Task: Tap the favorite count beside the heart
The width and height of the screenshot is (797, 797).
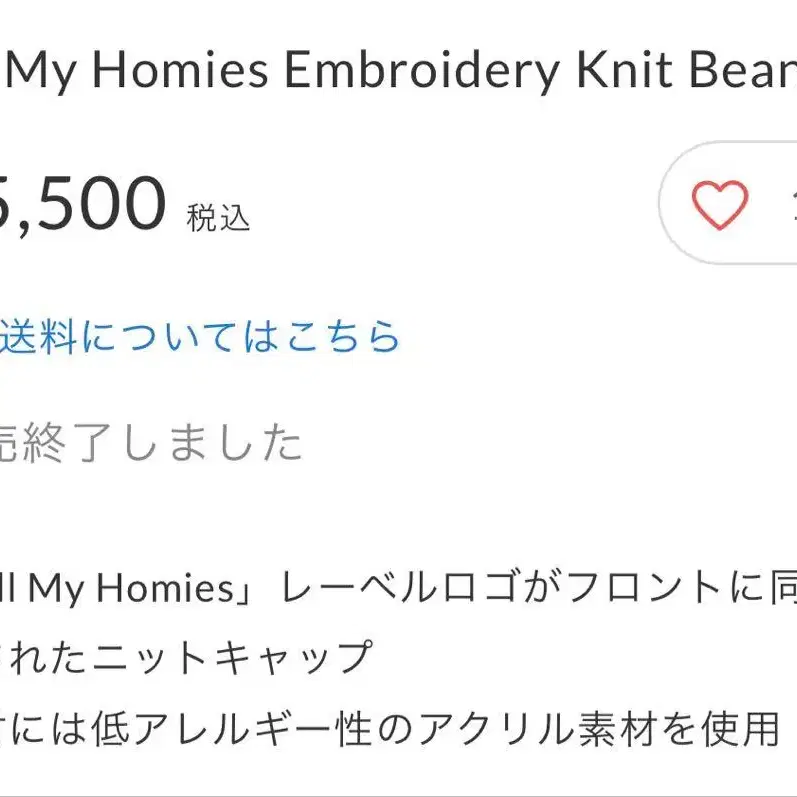Action: point(790,205)
